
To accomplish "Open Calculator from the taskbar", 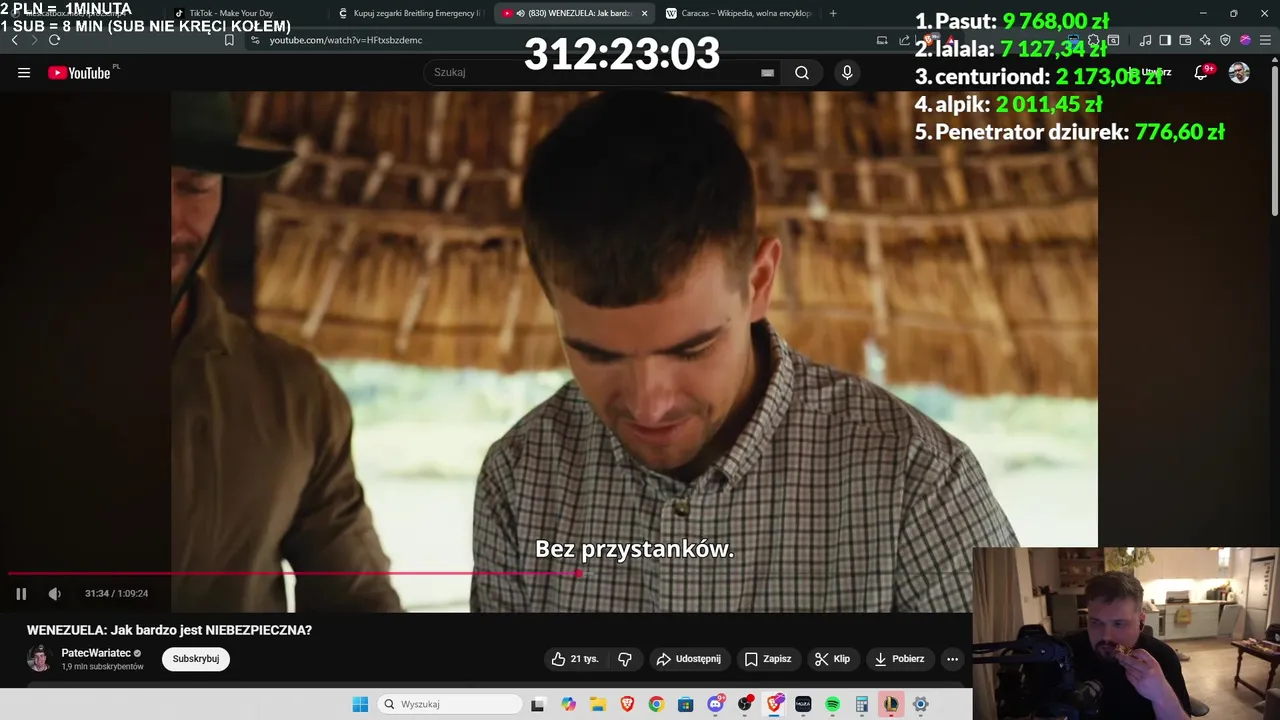I will point(862,704).
